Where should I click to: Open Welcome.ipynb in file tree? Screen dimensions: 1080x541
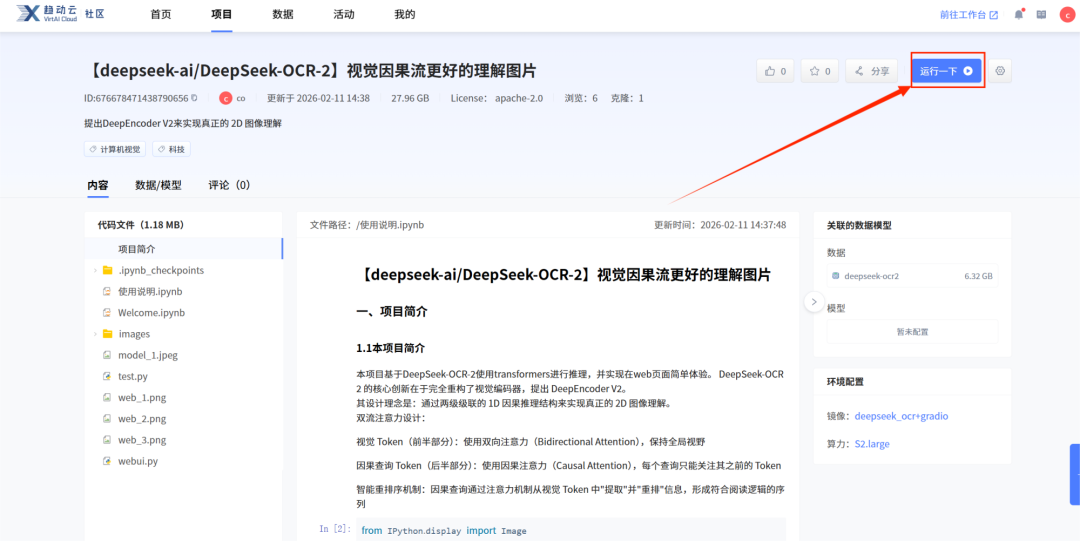click(x=152, y=313)
